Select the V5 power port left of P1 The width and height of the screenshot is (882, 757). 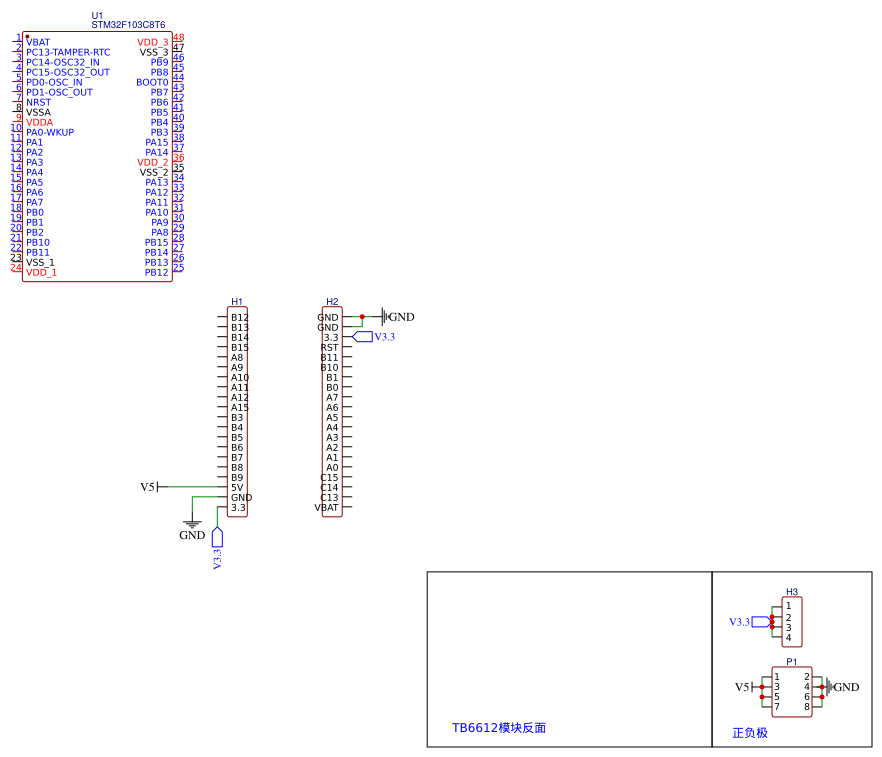743,687
